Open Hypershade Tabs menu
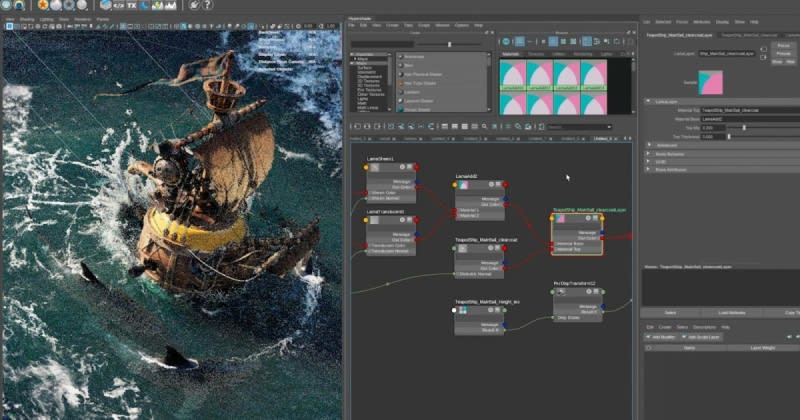Image resolution: width=800 pixels, height=420 pixels. (x=409, y=25)
